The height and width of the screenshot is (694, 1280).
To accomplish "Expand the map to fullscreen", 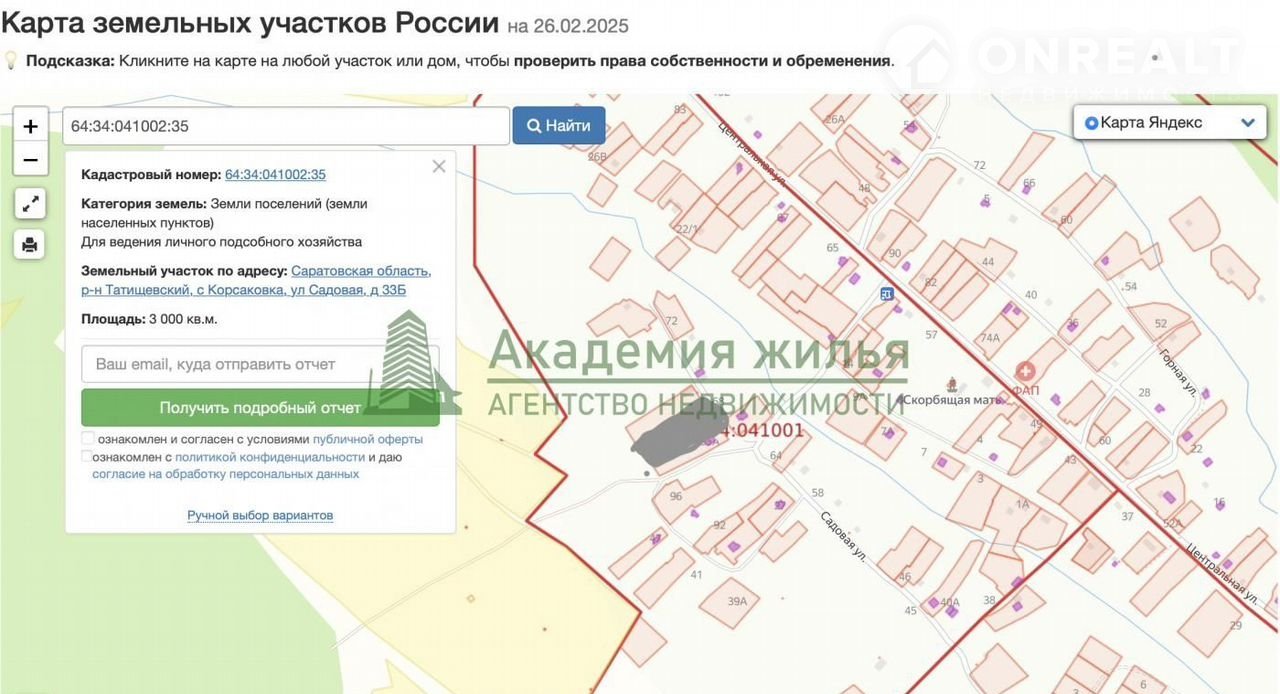I will 30,204.
